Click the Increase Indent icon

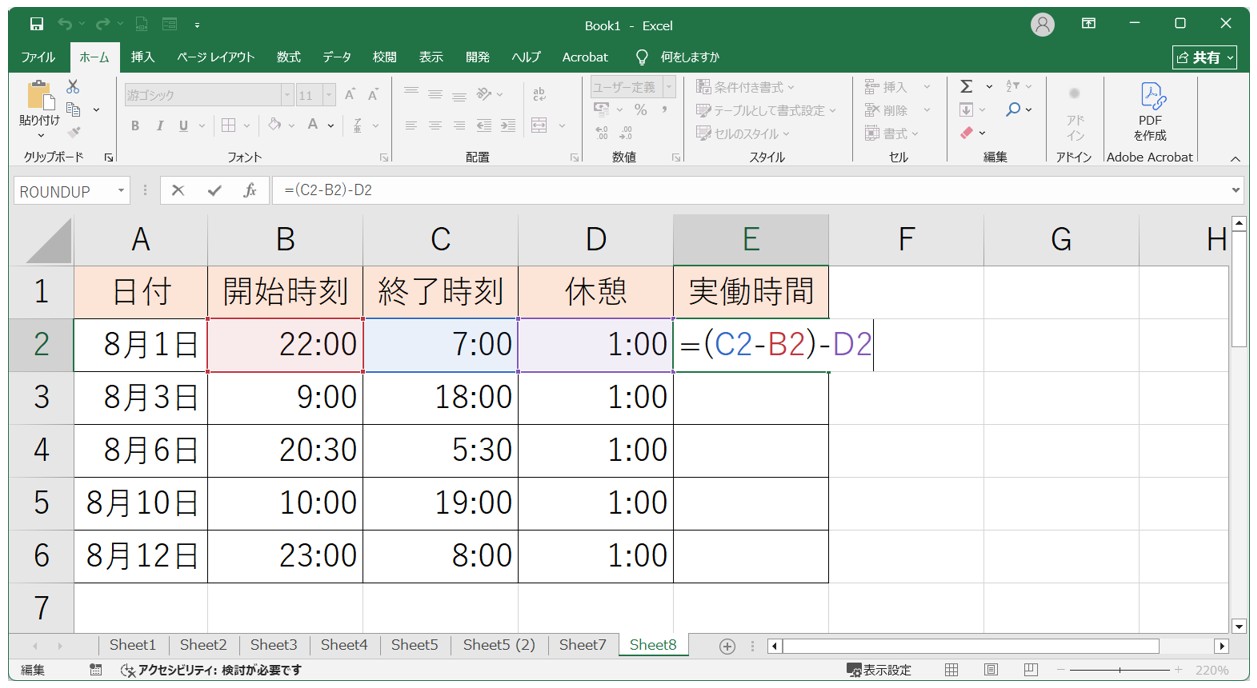point(508,125)
